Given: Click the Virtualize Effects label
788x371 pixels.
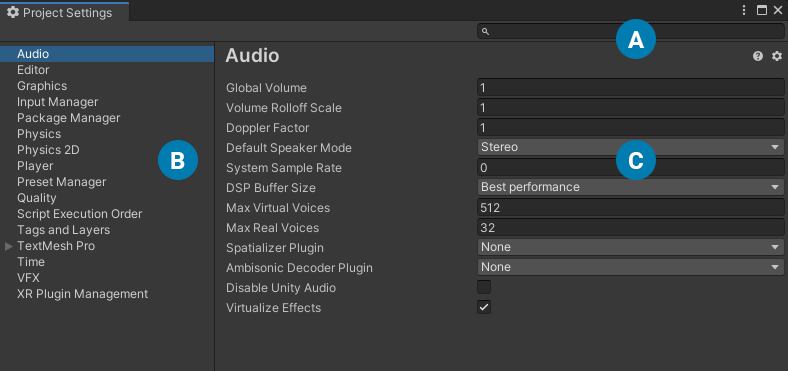Looking at the screenshot, I should click(x=273, y=308).
